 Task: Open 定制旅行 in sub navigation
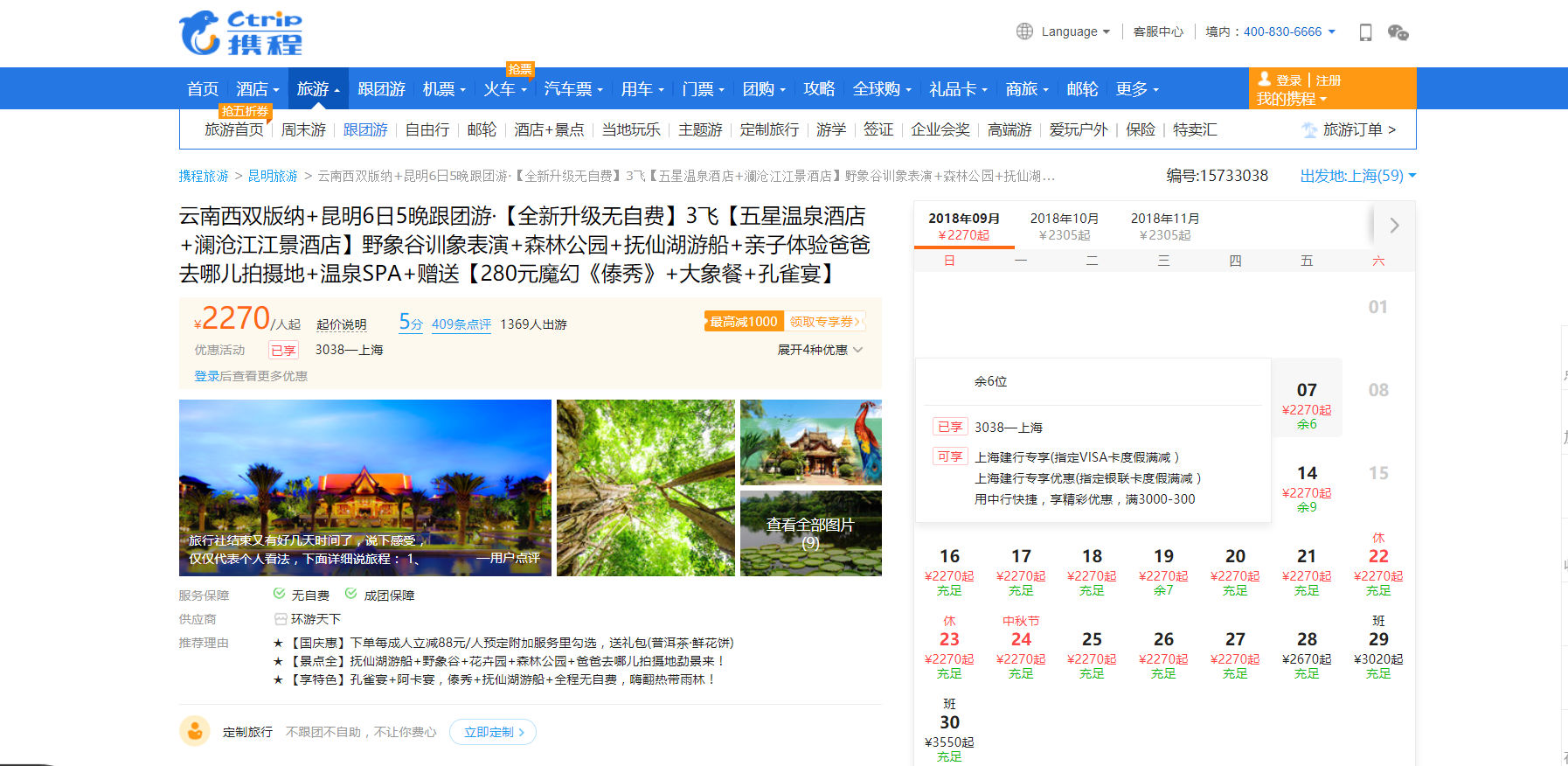(x=769, y=129)
